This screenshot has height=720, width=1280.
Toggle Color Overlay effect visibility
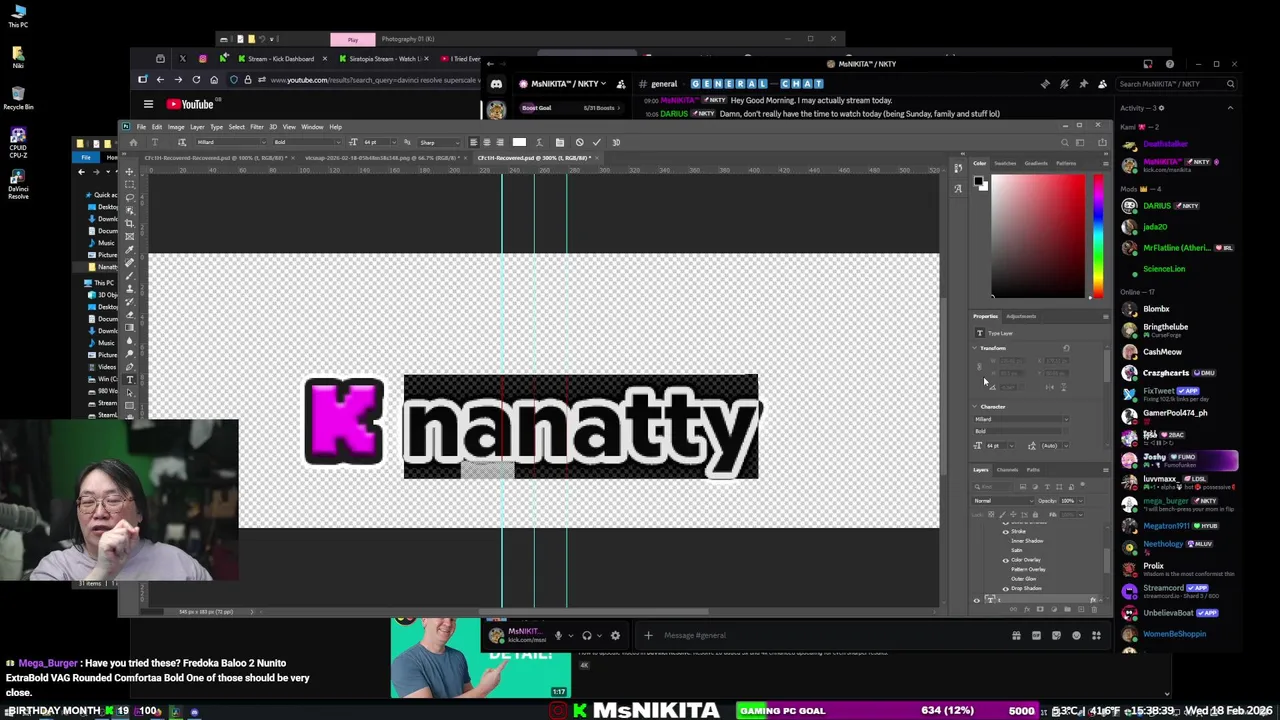[x=1006, y=560]
